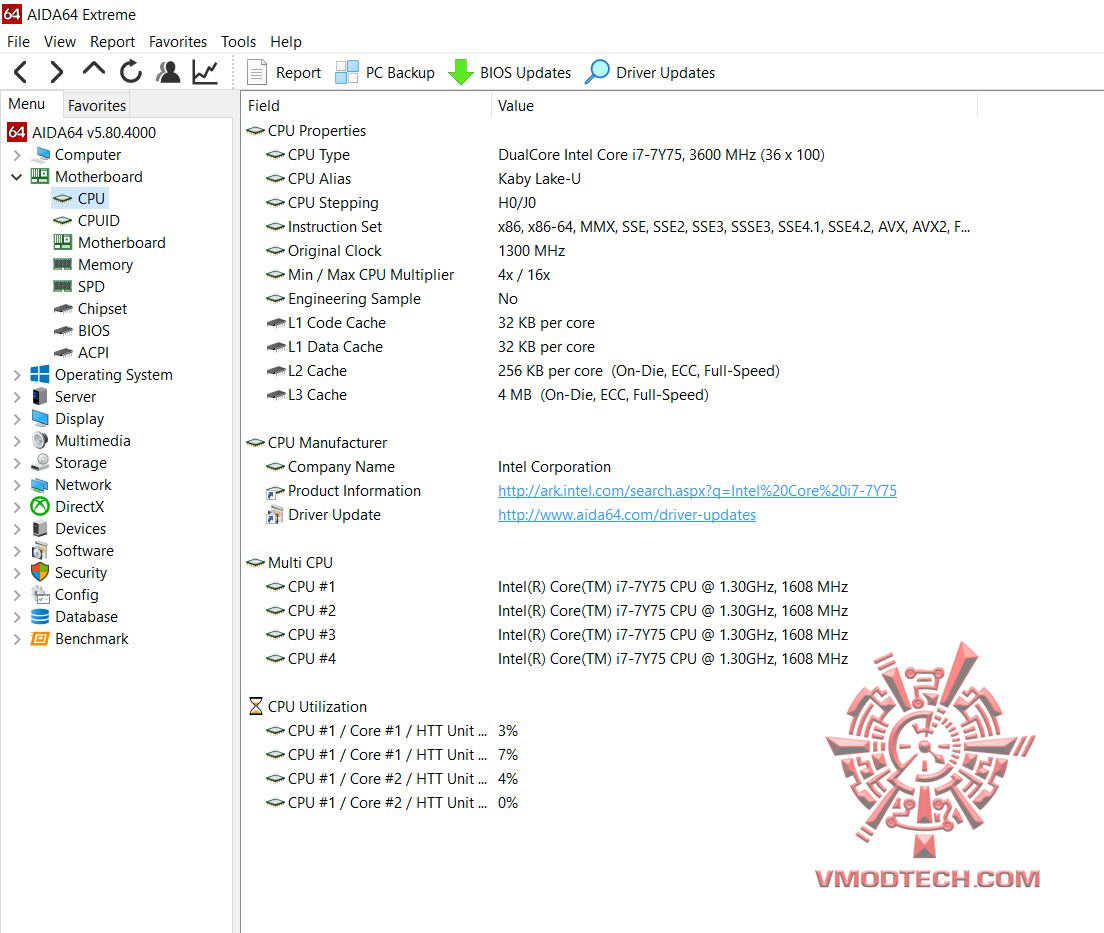Click the Driver Updates magnifier icon
1104x933 pixels.
pos(598,72)
